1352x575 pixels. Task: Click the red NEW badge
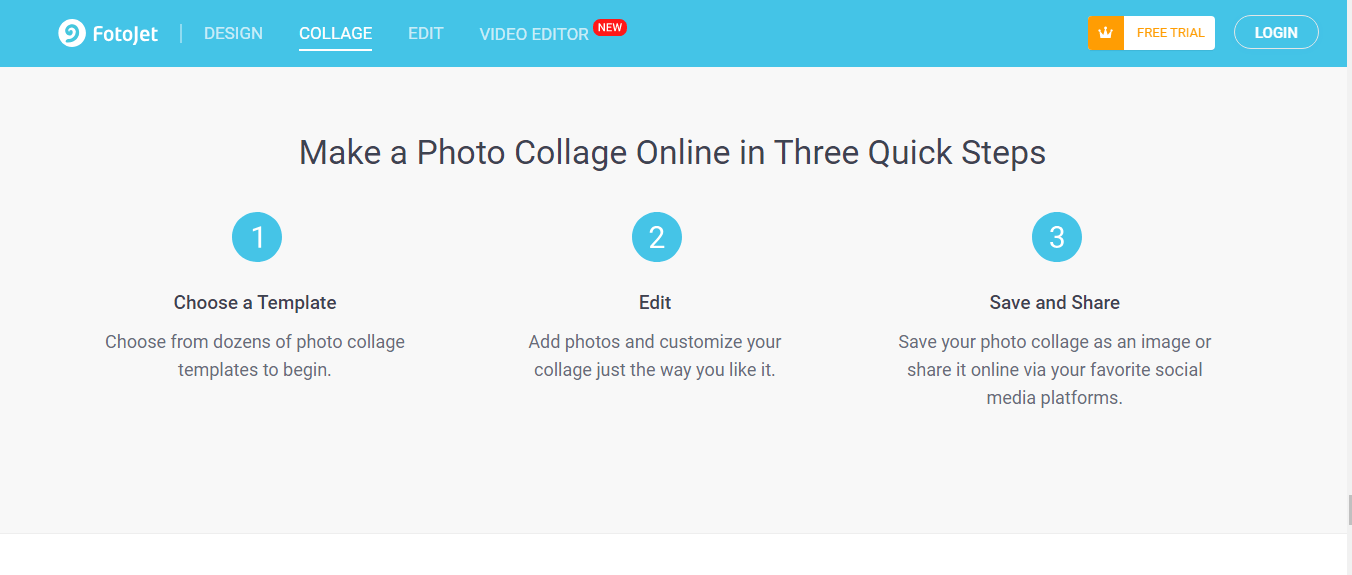coord(610,27)
